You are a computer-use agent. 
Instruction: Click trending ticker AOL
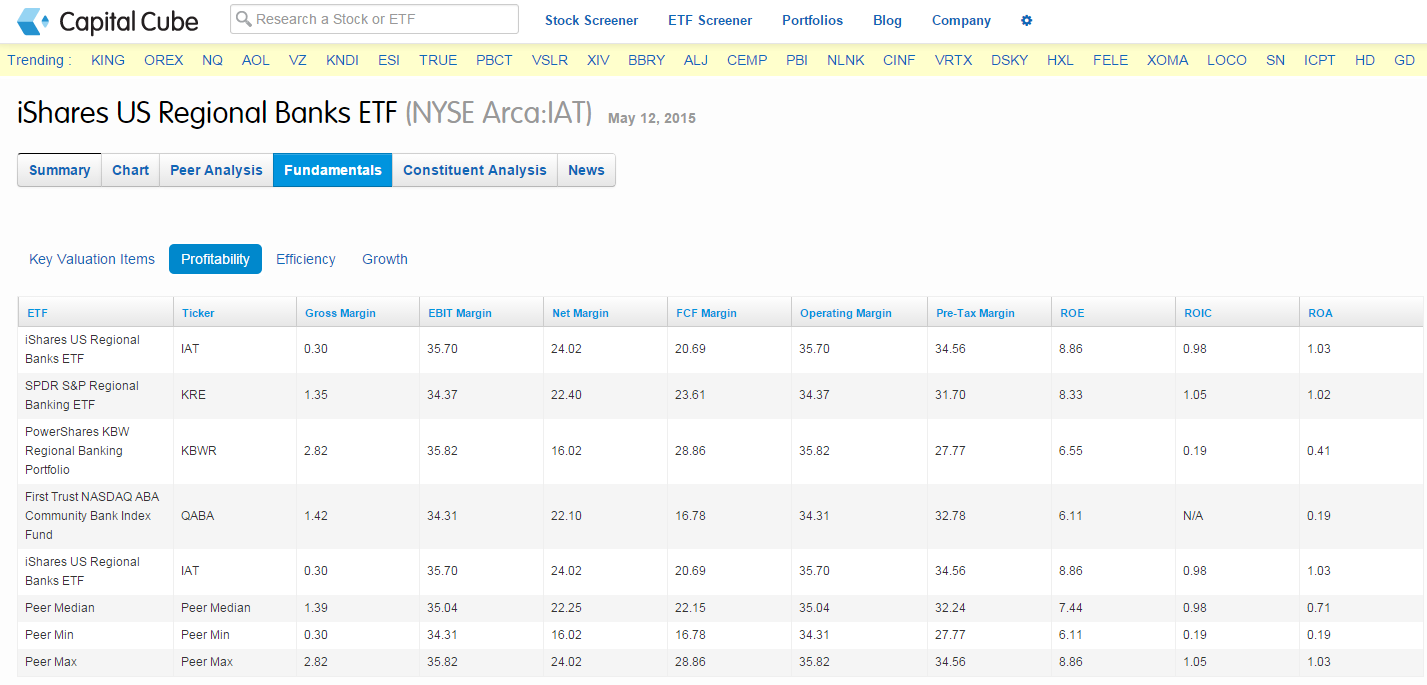[x=256, y=60]
